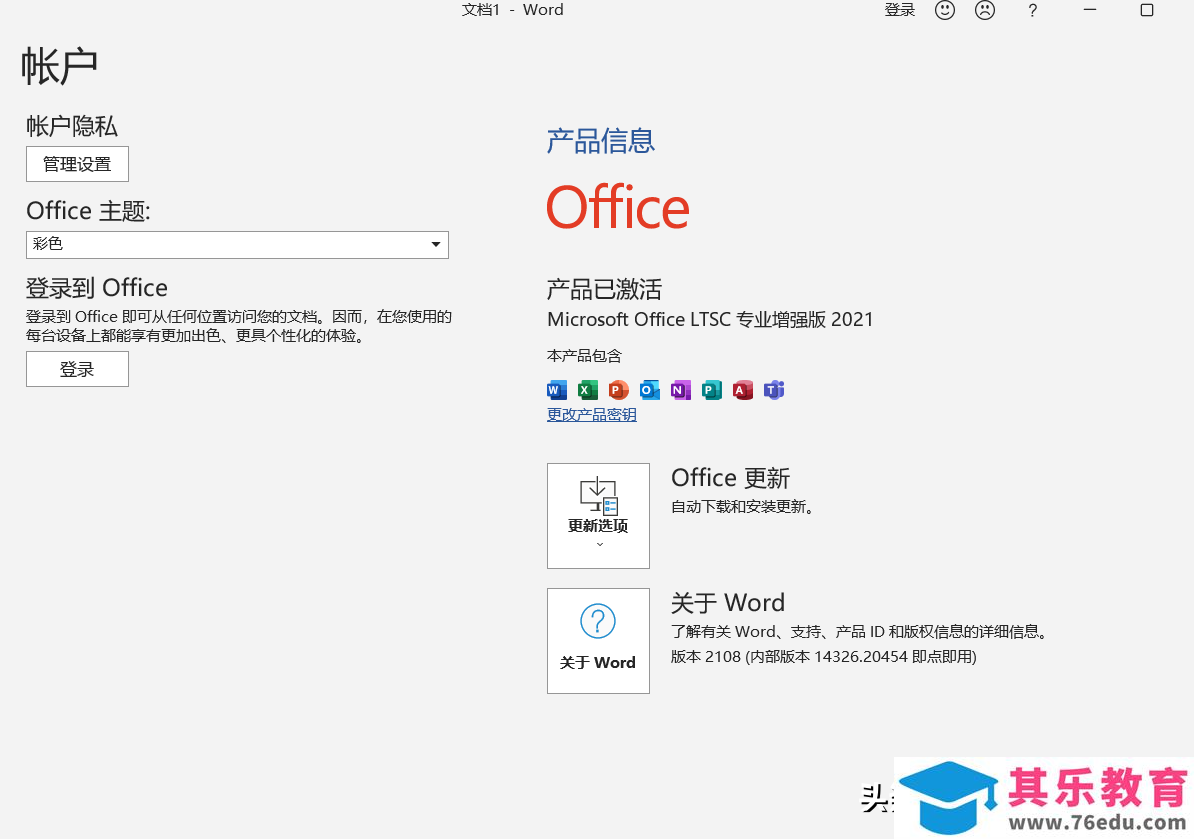Click the Outlook app icon
The height and width of the screenshot is (839, 1194).
coord(650,391)
